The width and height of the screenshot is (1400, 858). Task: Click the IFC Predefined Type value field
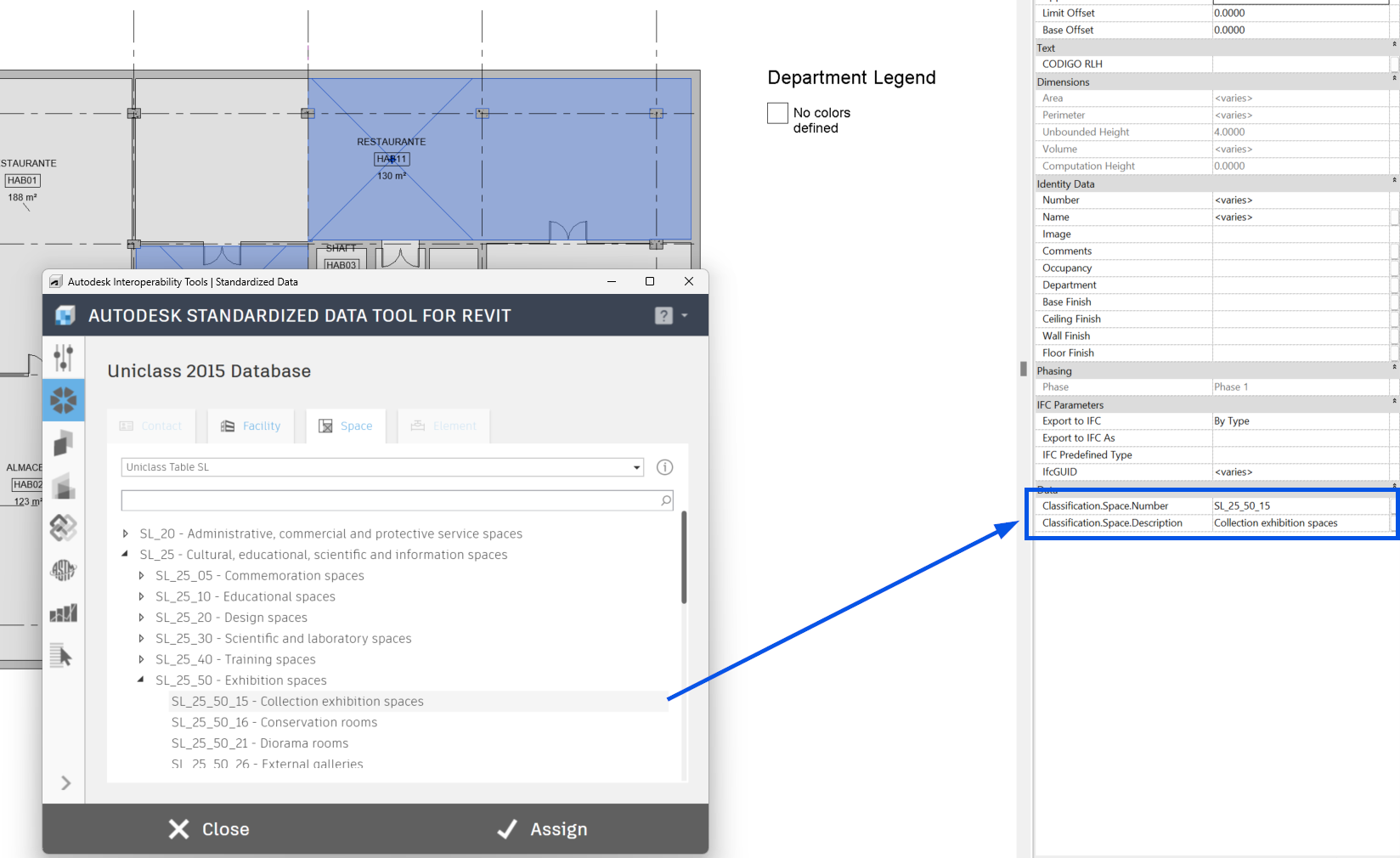tap(1301, 454)
